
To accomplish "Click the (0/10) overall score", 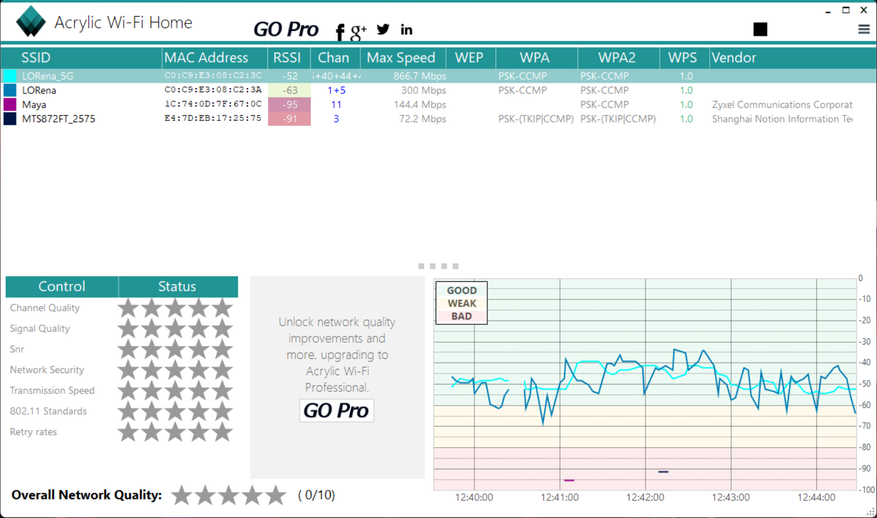I will [317, 495].
